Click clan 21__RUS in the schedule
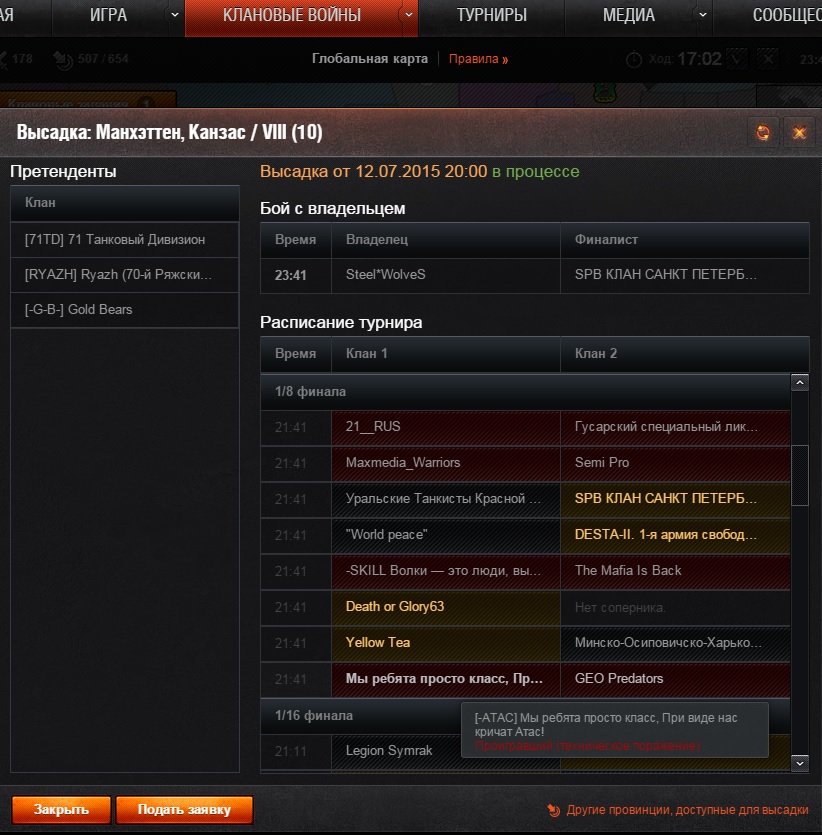This screenshot has height=835, width=822. point(446,427)
